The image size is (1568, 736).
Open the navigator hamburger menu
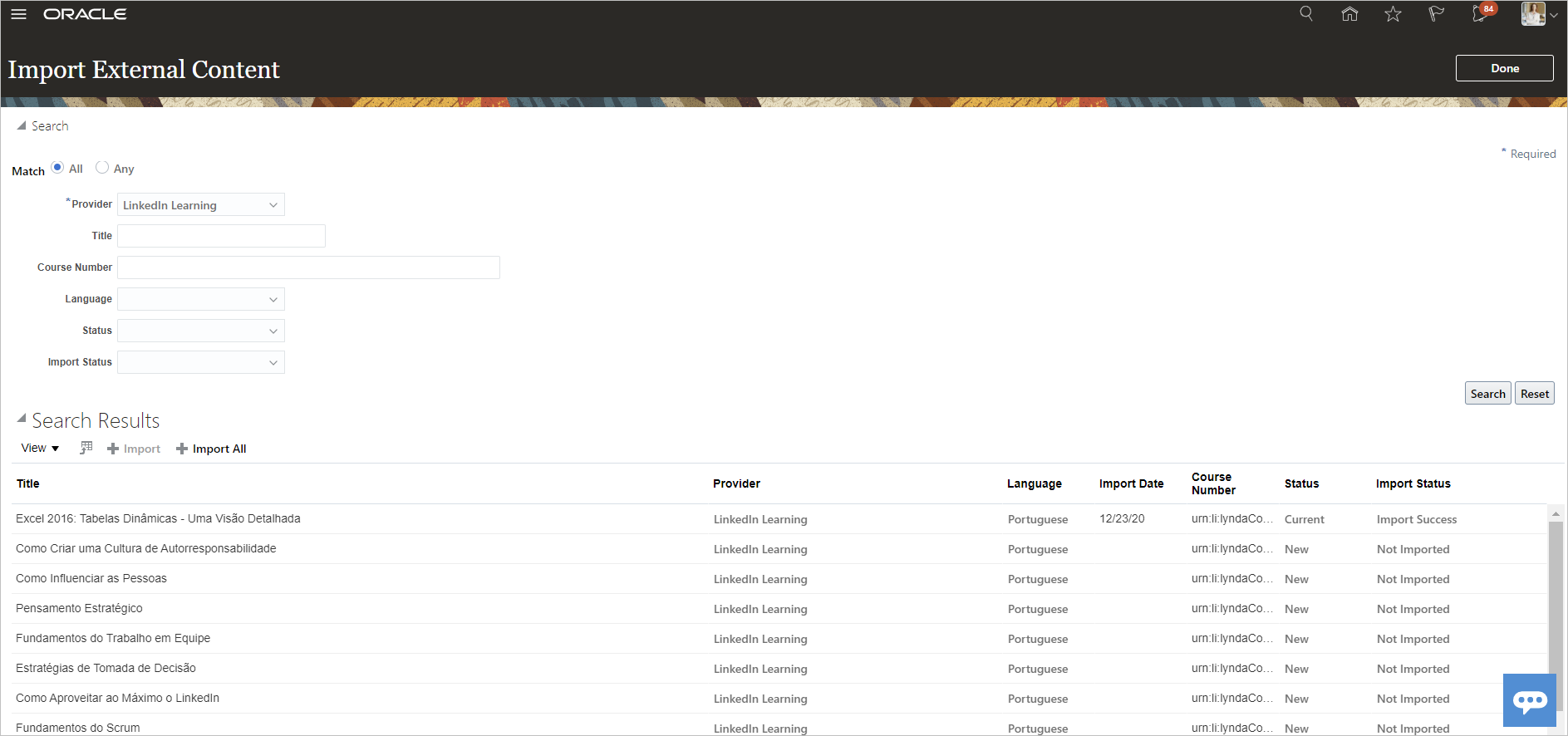pyautogui.click(x=18, y=14)
